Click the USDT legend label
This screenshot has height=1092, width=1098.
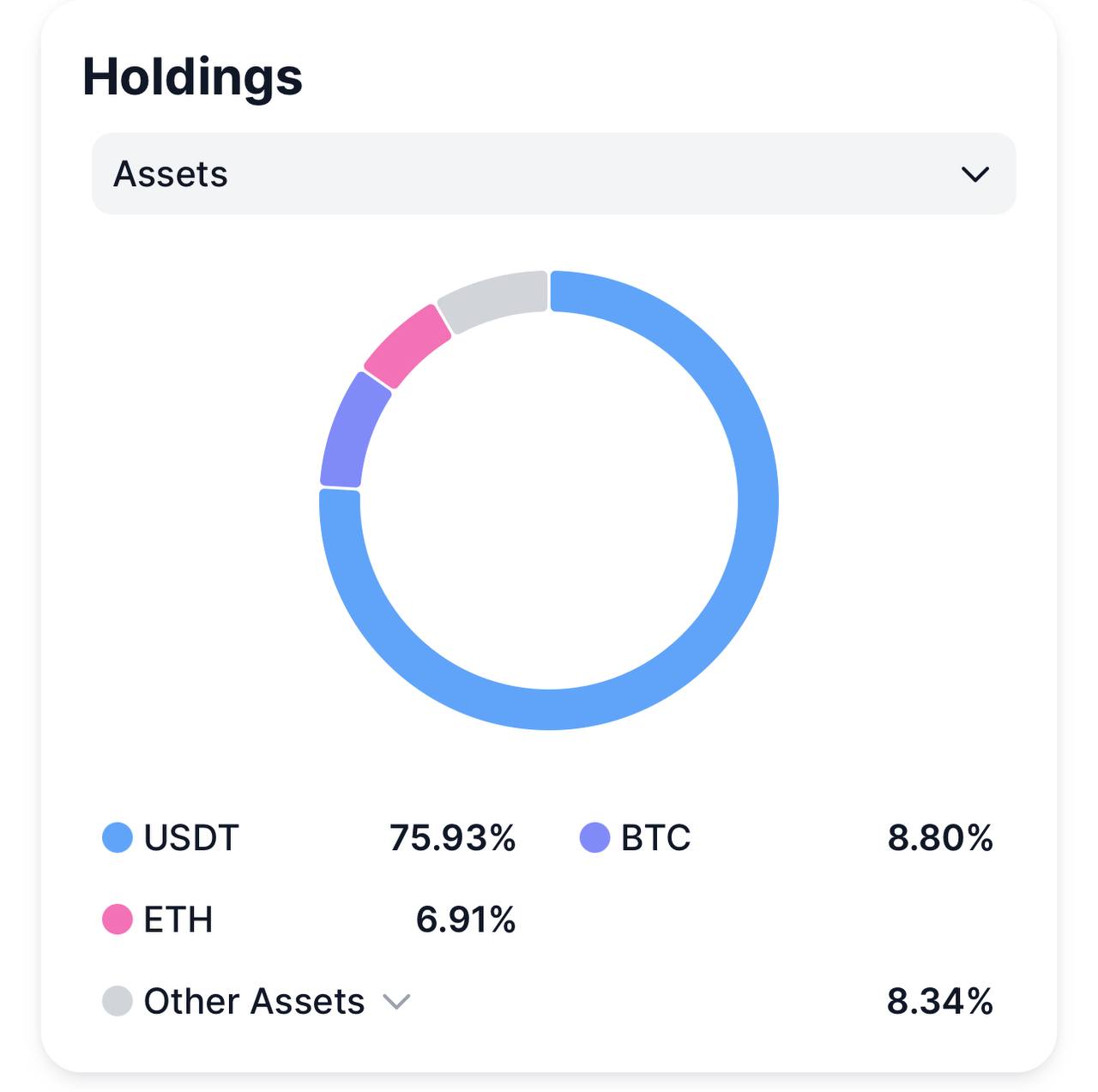[x=190, y=837]
